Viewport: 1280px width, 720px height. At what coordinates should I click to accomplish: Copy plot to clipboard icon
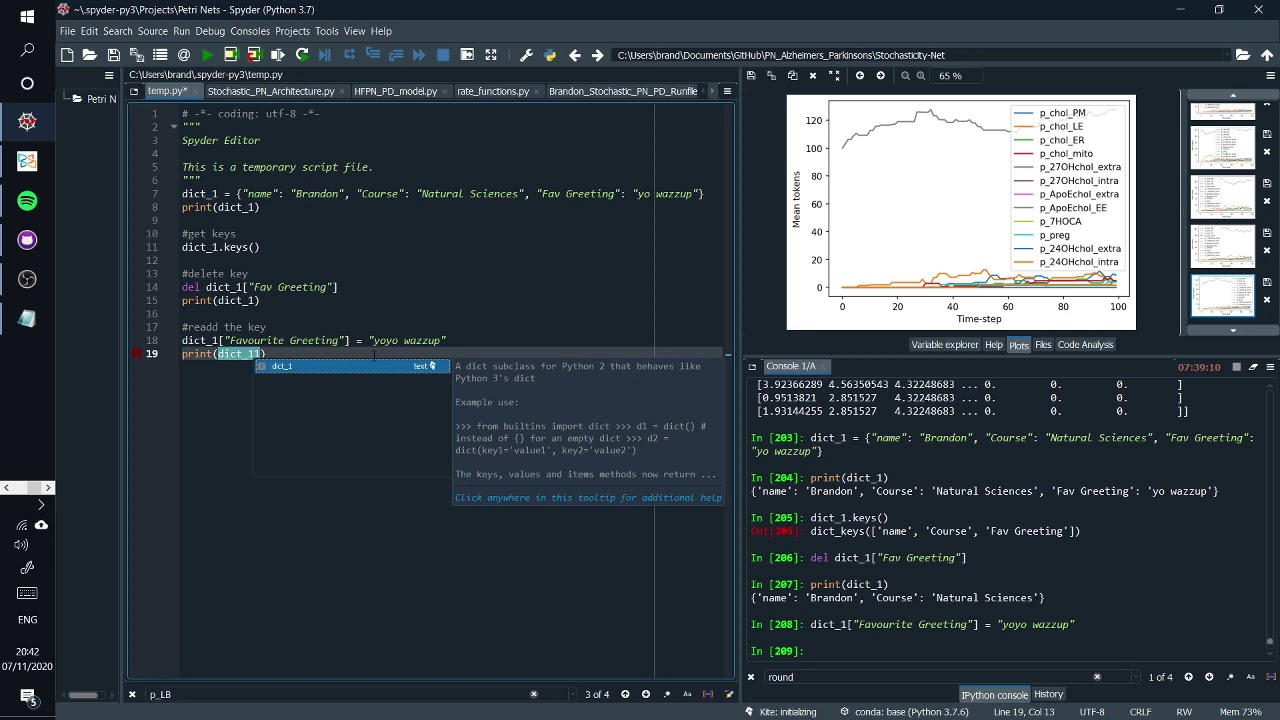pos(792,76)
